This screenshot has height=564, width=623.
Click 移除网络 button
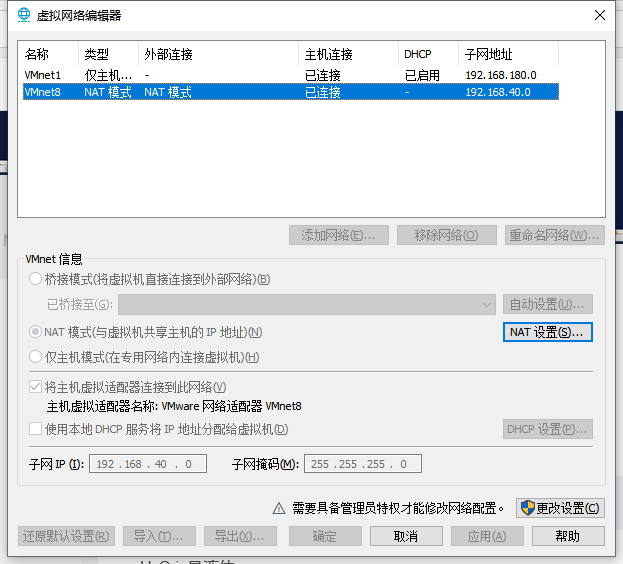point(447,235)
